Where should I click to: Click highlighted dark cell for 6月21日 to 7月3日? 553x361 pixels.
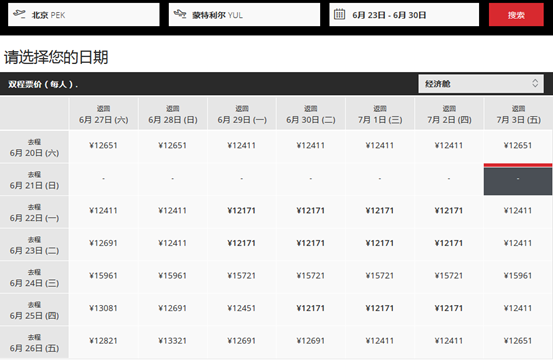(518, 179)
